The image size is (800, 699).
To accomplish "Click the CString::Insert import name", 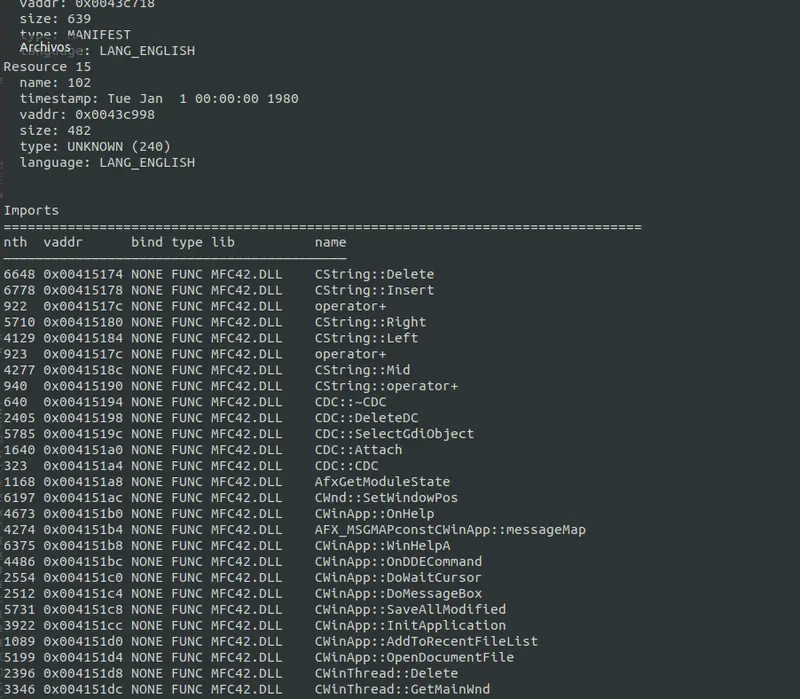I will click(374, 290).
